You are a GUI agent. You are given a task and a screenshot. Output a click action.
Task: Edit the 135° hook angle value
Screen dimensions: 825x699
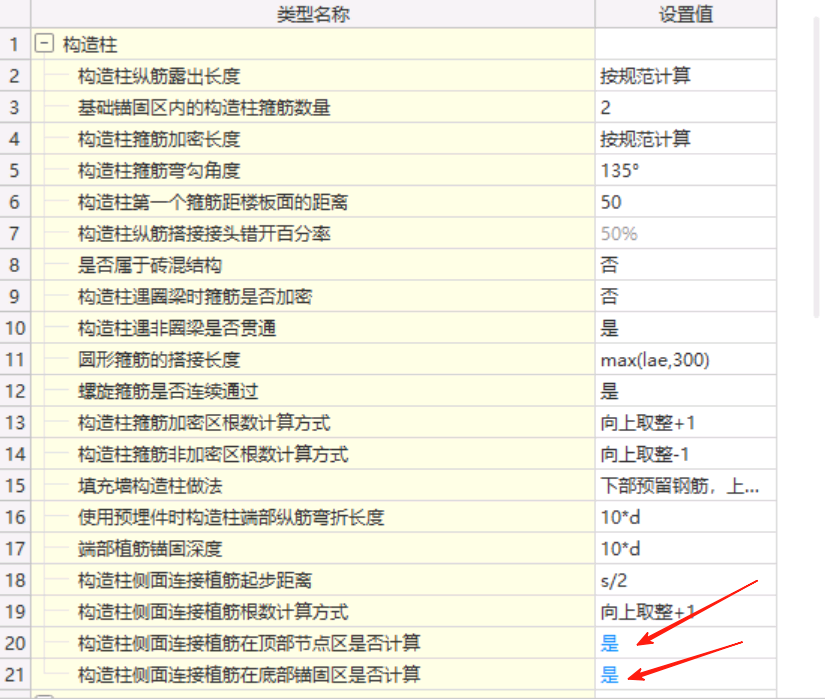click(686, 170)
